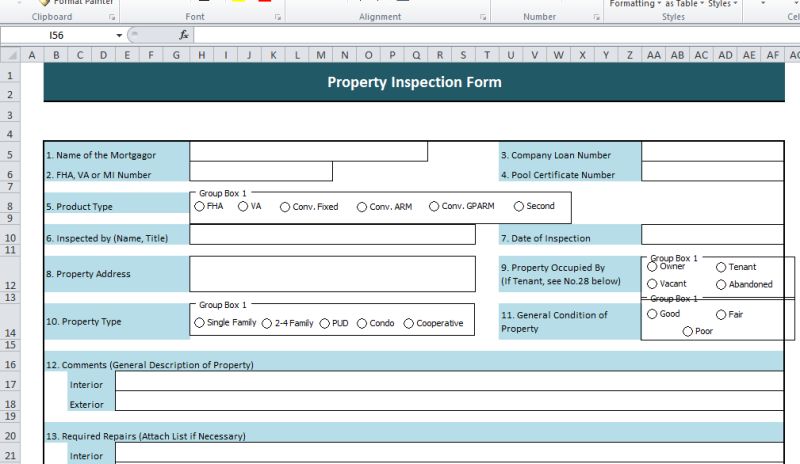Mark property occupied by Tenant

tap(721, 267)
